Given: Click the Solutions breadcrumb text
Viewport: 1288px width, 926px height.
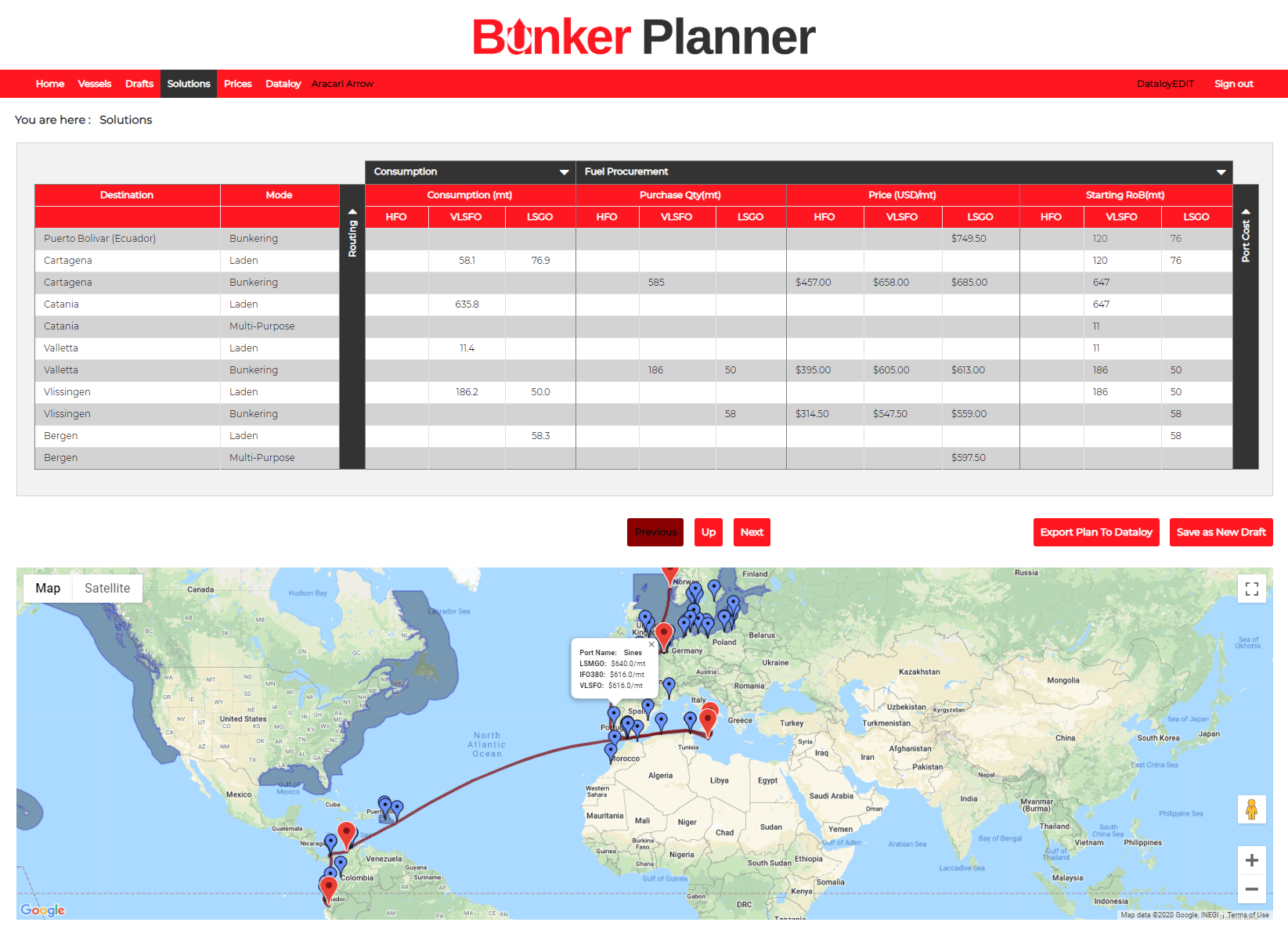Looking at the screenshot, I should click(125, 120).
